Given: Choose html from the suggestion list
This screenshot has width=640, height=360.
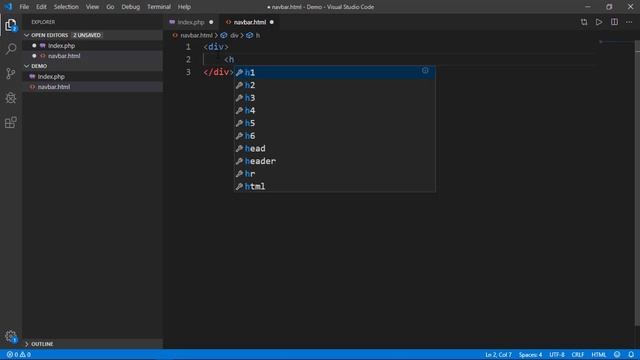Looking at the screenshot, I should click(334, 186).
